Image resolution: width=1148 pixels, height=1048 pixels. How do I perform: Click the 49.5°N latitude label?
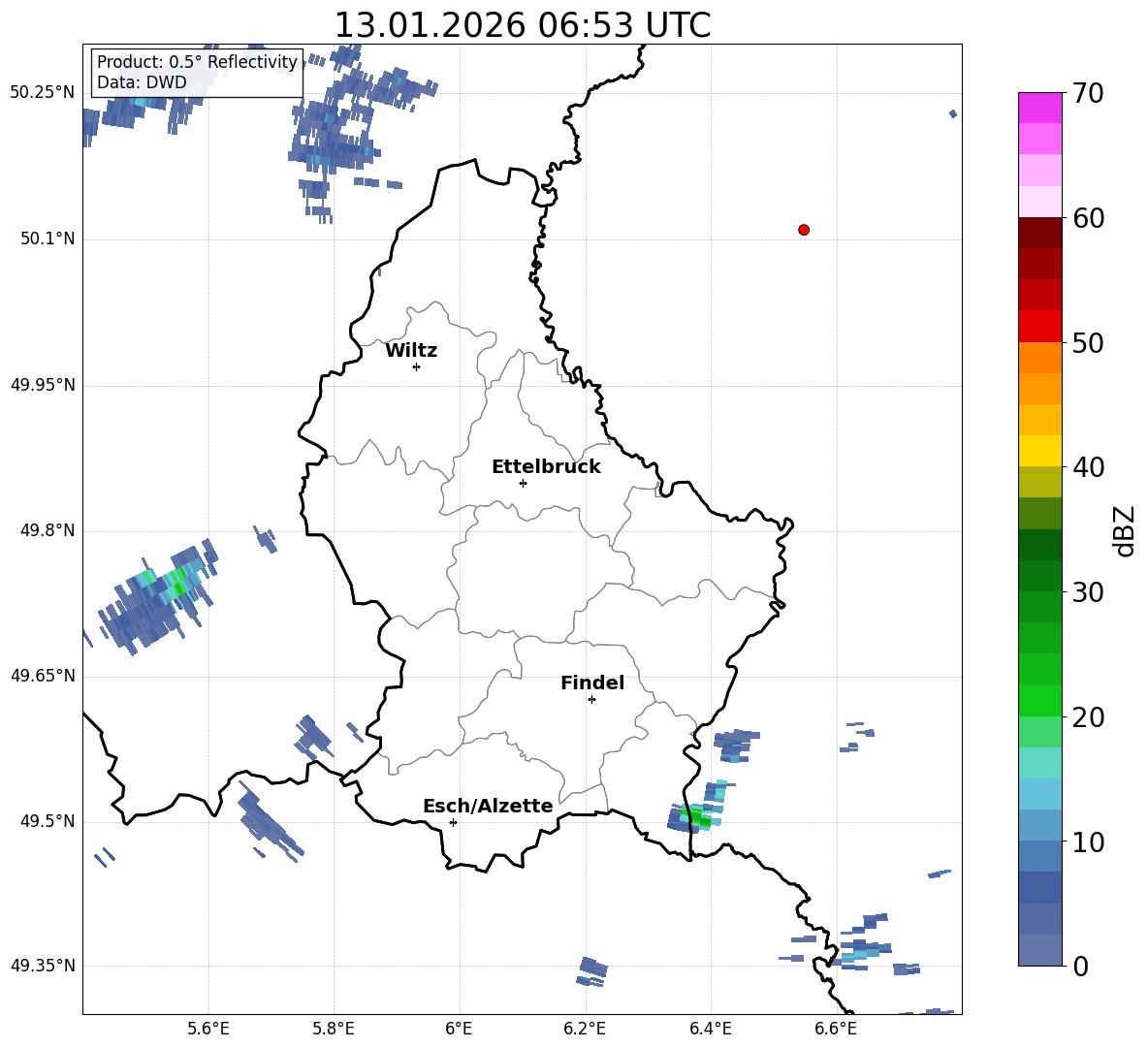point(47,821)
